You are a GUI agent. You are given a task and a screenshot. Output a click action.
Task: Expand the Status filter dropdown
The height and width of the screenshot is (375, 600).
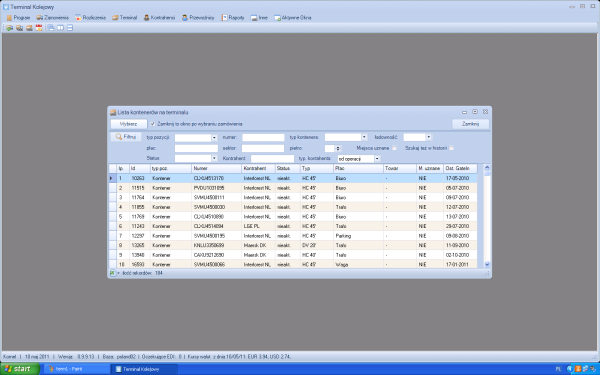[214, 158]
